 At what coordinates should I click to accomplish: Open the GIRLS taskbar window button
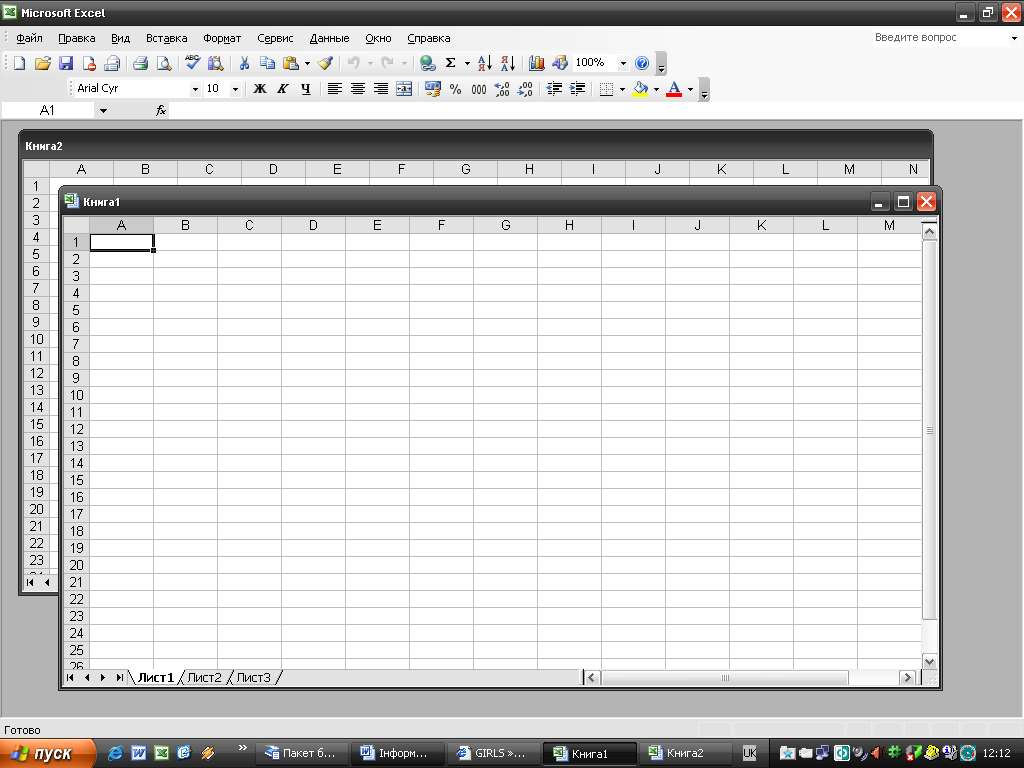(x=494, y=753)
